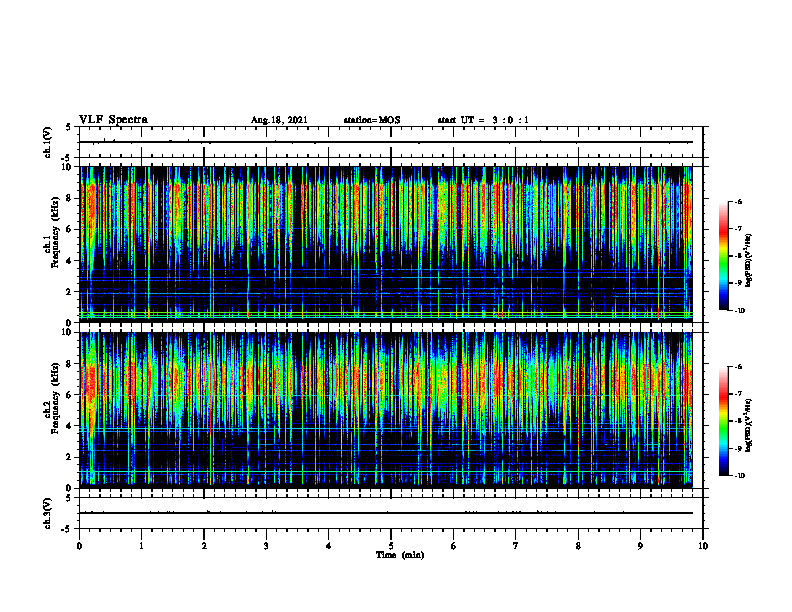Click the "10" kHz tick of the ch.2 spectrogram
Screen dimensions: 792x612
(x=67, y=332)
